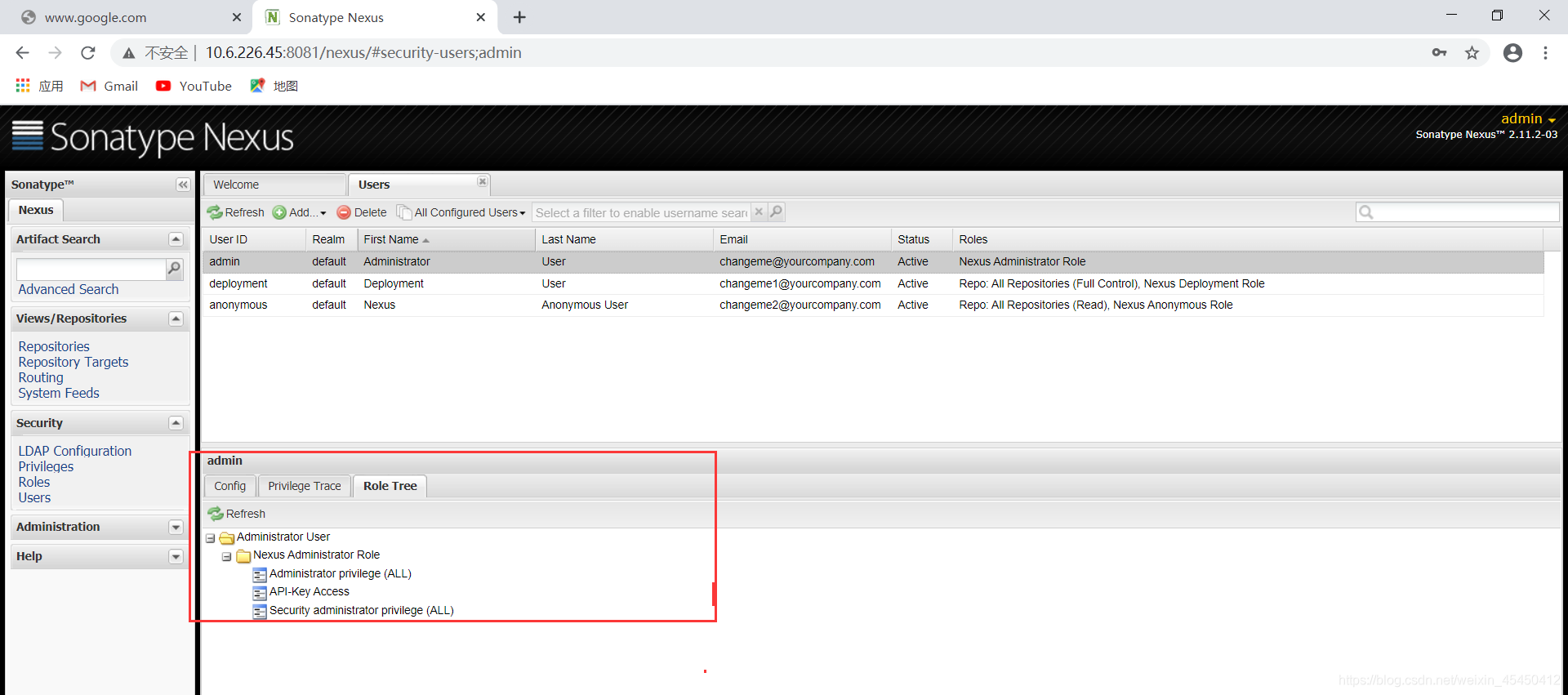Click the Refresh icon in the users toolbar
The image size is (1568, 695).
215,212
